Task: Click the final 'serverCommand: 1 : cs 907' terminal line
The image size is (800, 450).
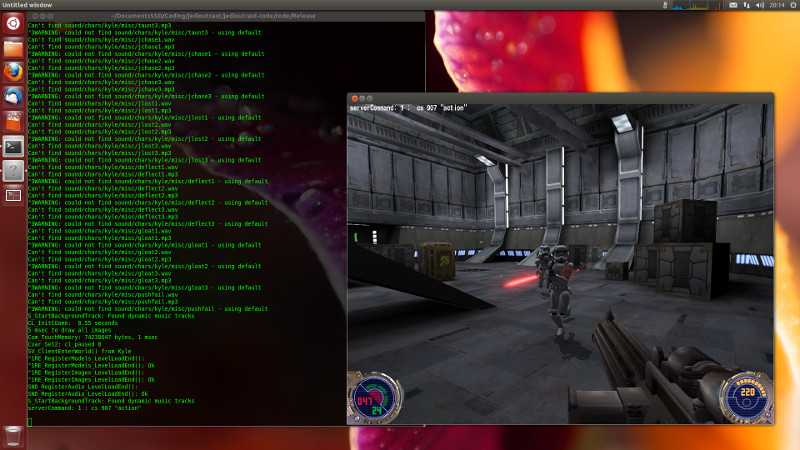Action: point(84,408)
